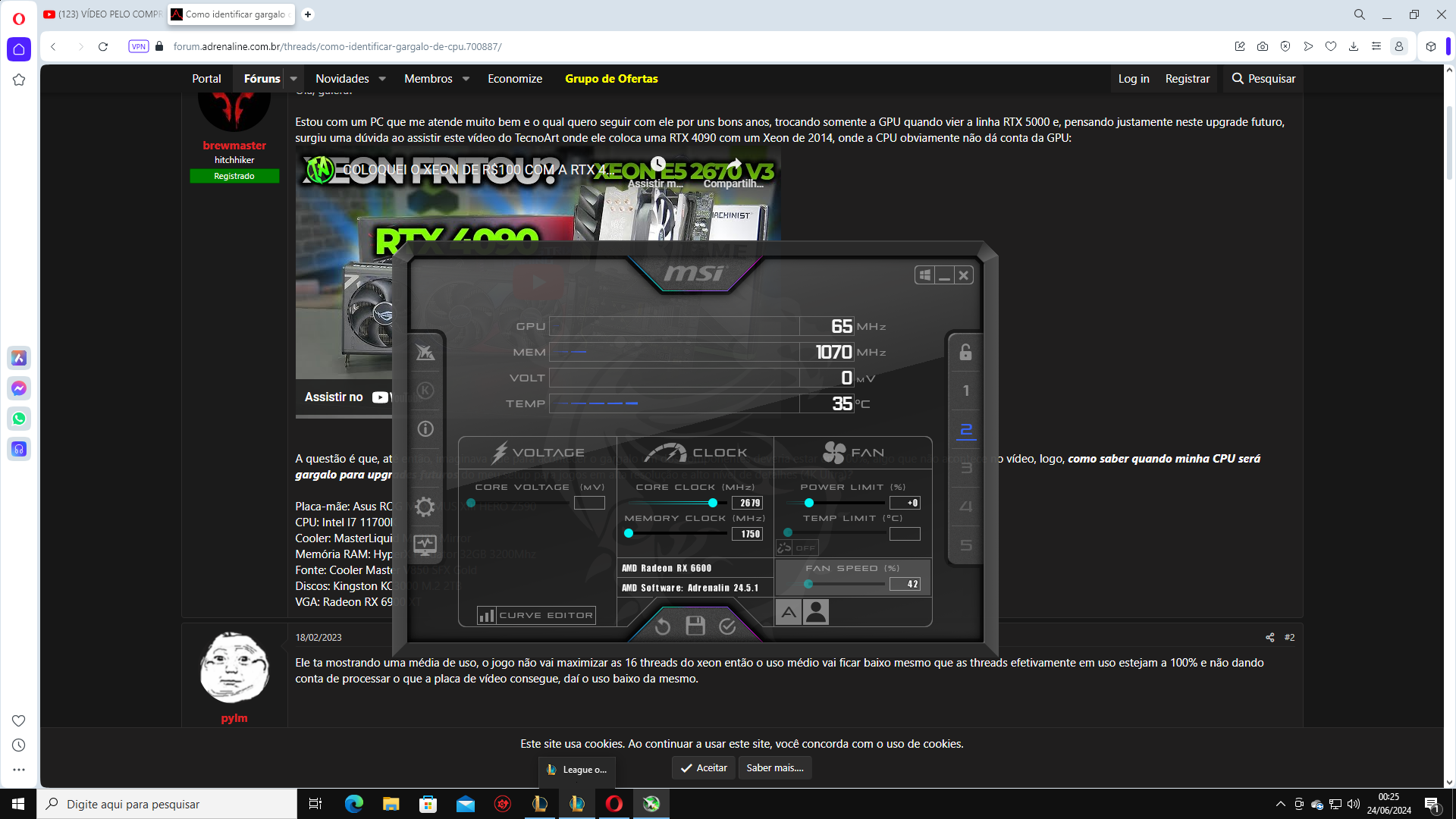Click the Memory Clock value field 1750
The width and height of the screenshot is (1456, 819).
pyautogui.click(x=748, y=534)
